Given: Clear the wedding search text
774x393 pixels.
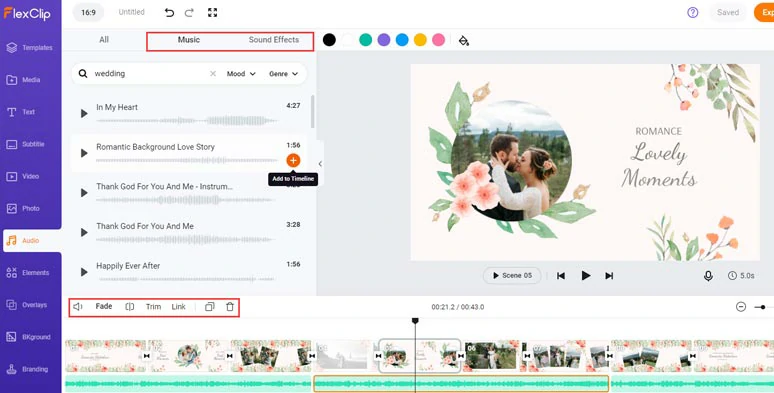Looking at the screenshot, I should [x=213, y=74].
